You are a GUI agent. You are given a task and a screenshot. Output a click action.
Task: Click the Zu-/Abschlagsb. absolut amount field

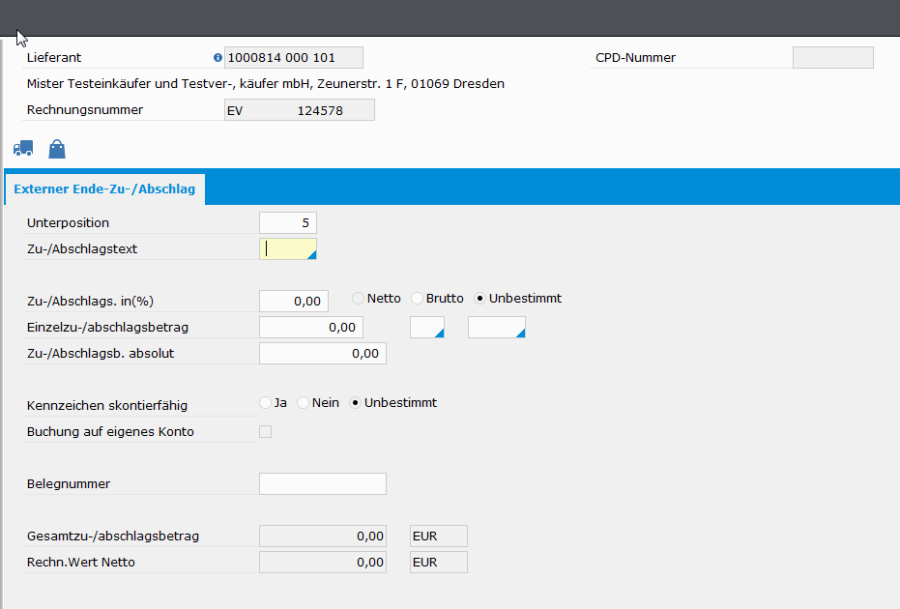pyautogui.click(x=323, y=354)
